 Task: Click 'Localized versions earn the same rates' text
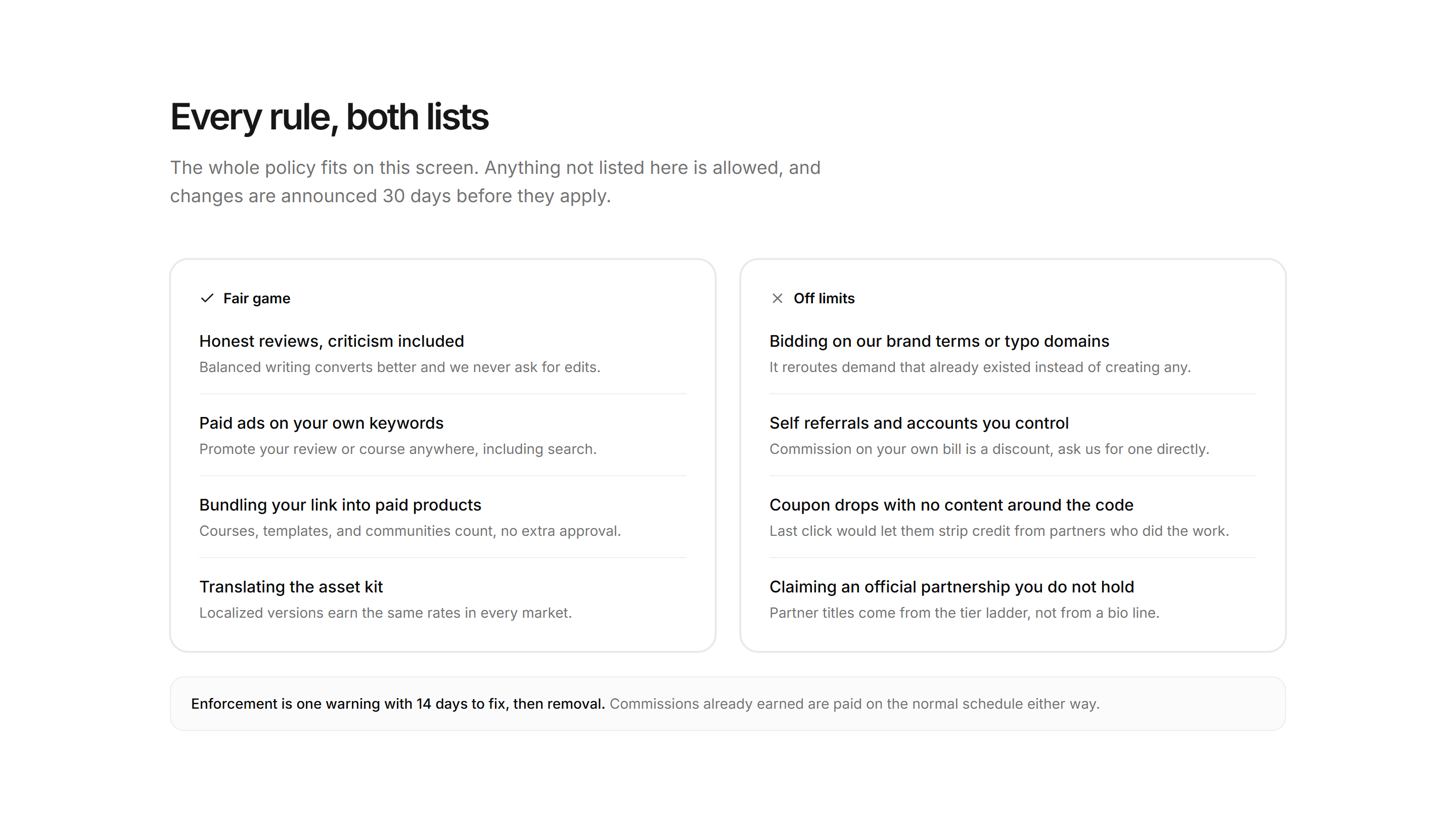tap(386, 613)
